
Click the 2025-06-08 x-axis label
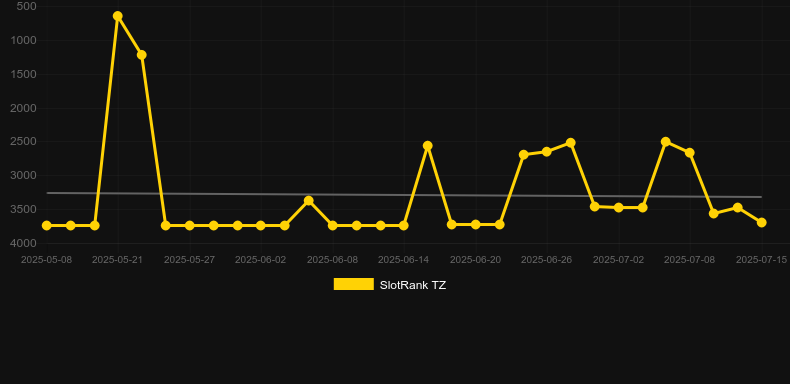tap(333, 260)
